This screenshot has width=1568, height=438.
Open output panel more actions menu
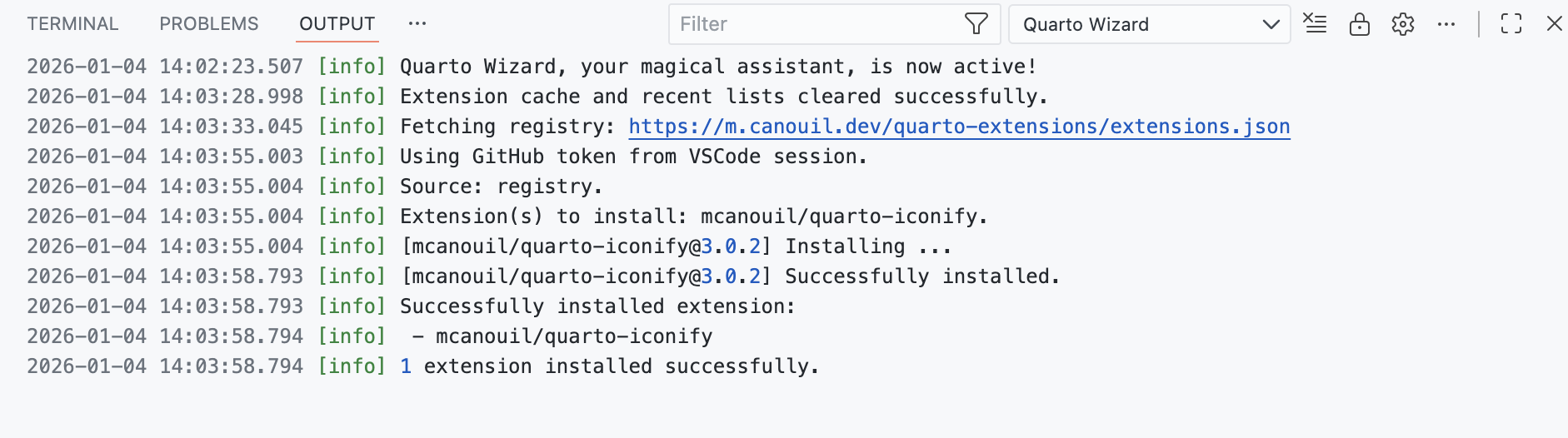1446,24
